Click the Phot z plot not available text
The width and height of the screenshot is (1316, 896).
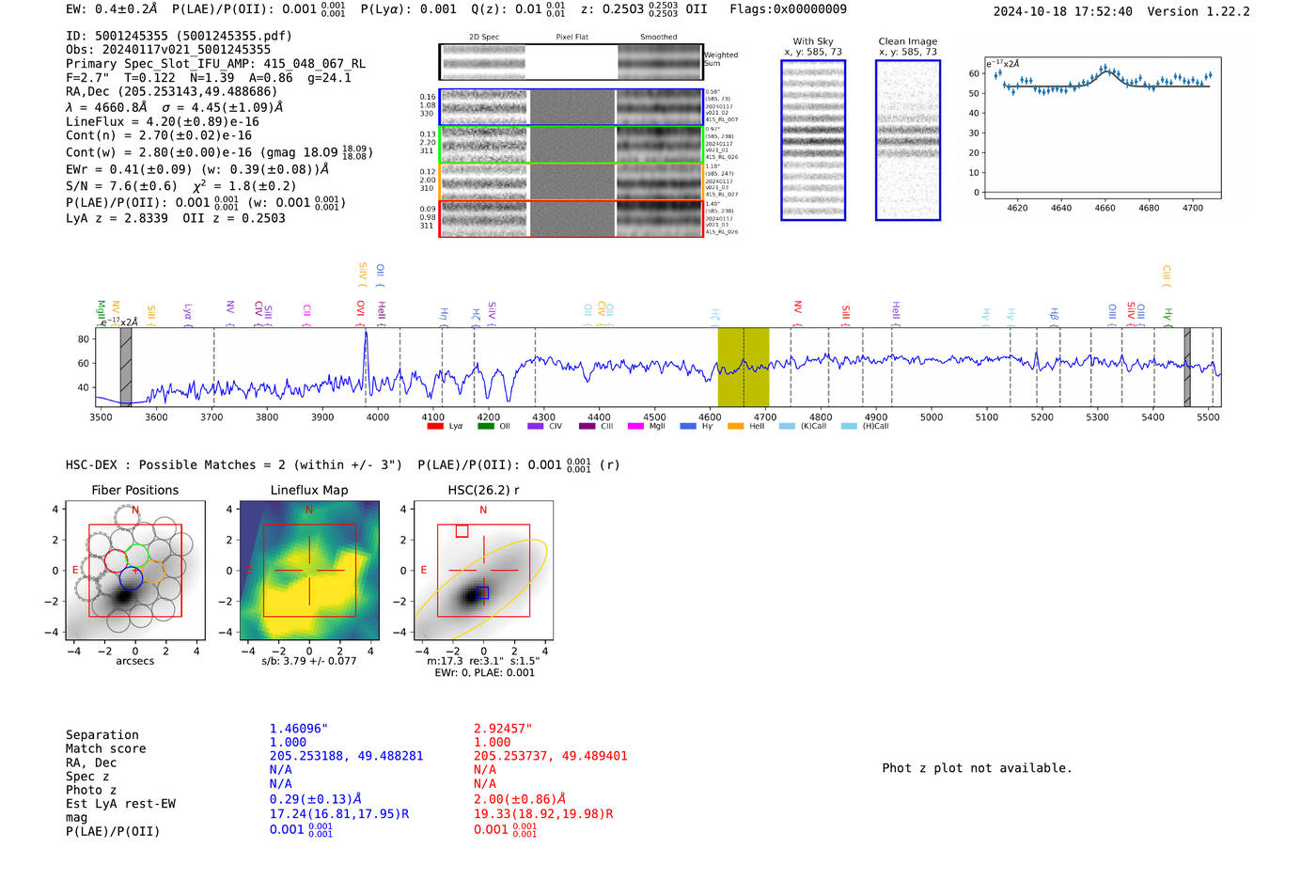coord(978,768)
